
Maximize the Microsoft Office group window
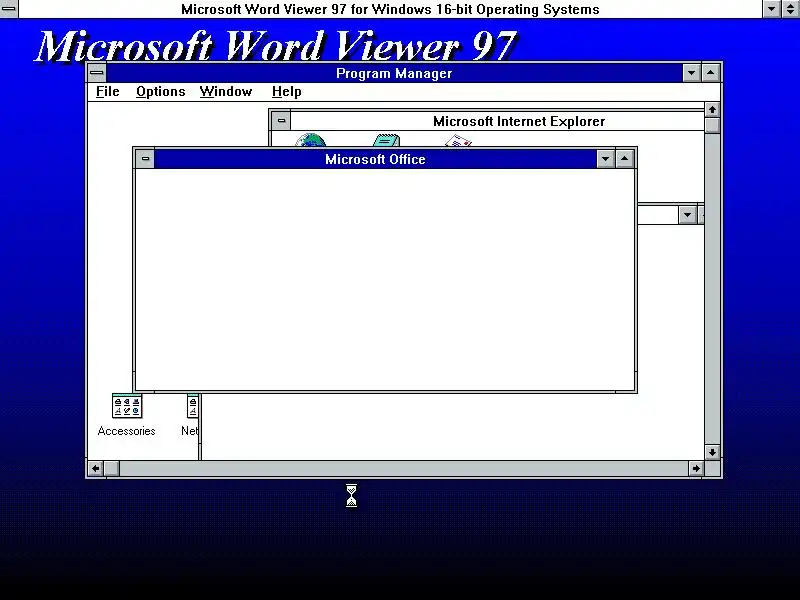624,159
